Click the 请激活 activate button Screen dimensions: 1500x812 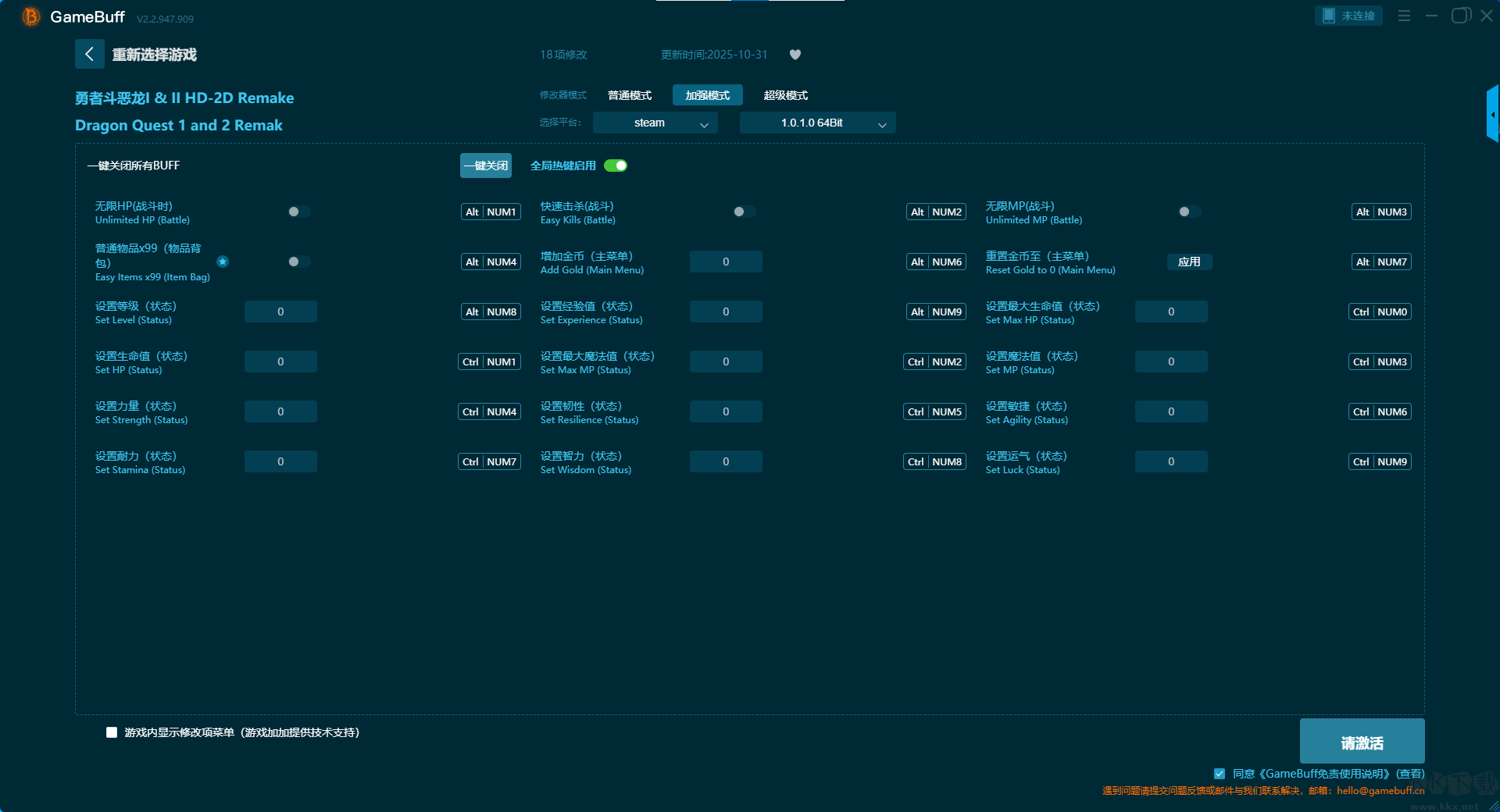click(1362, 741)
